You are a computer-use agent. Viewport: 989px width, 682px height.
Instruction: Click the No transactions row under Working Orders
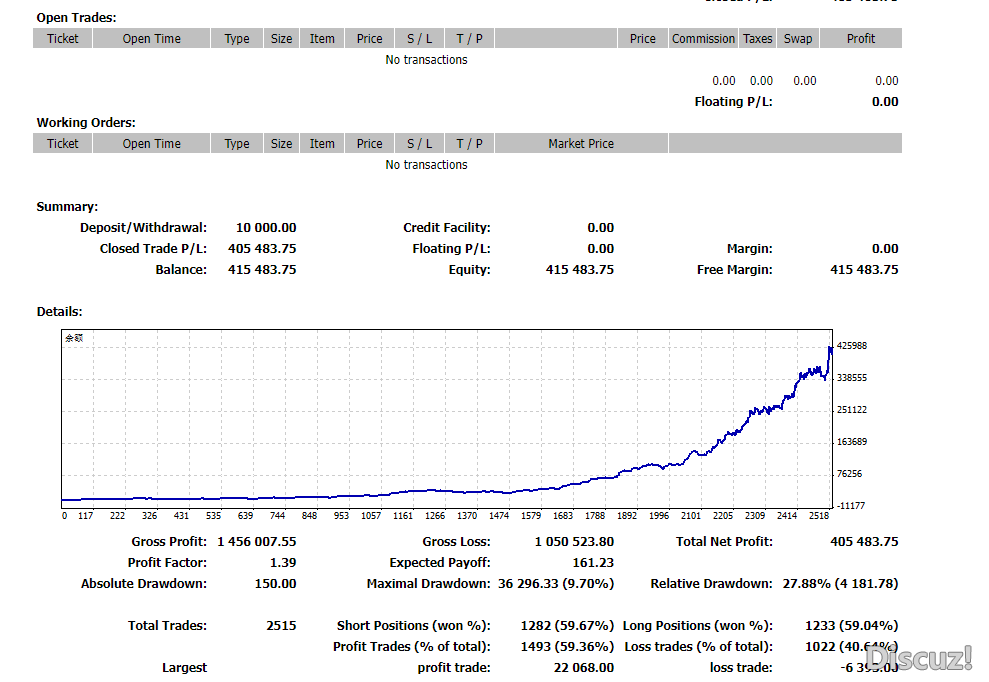[426, 165]
